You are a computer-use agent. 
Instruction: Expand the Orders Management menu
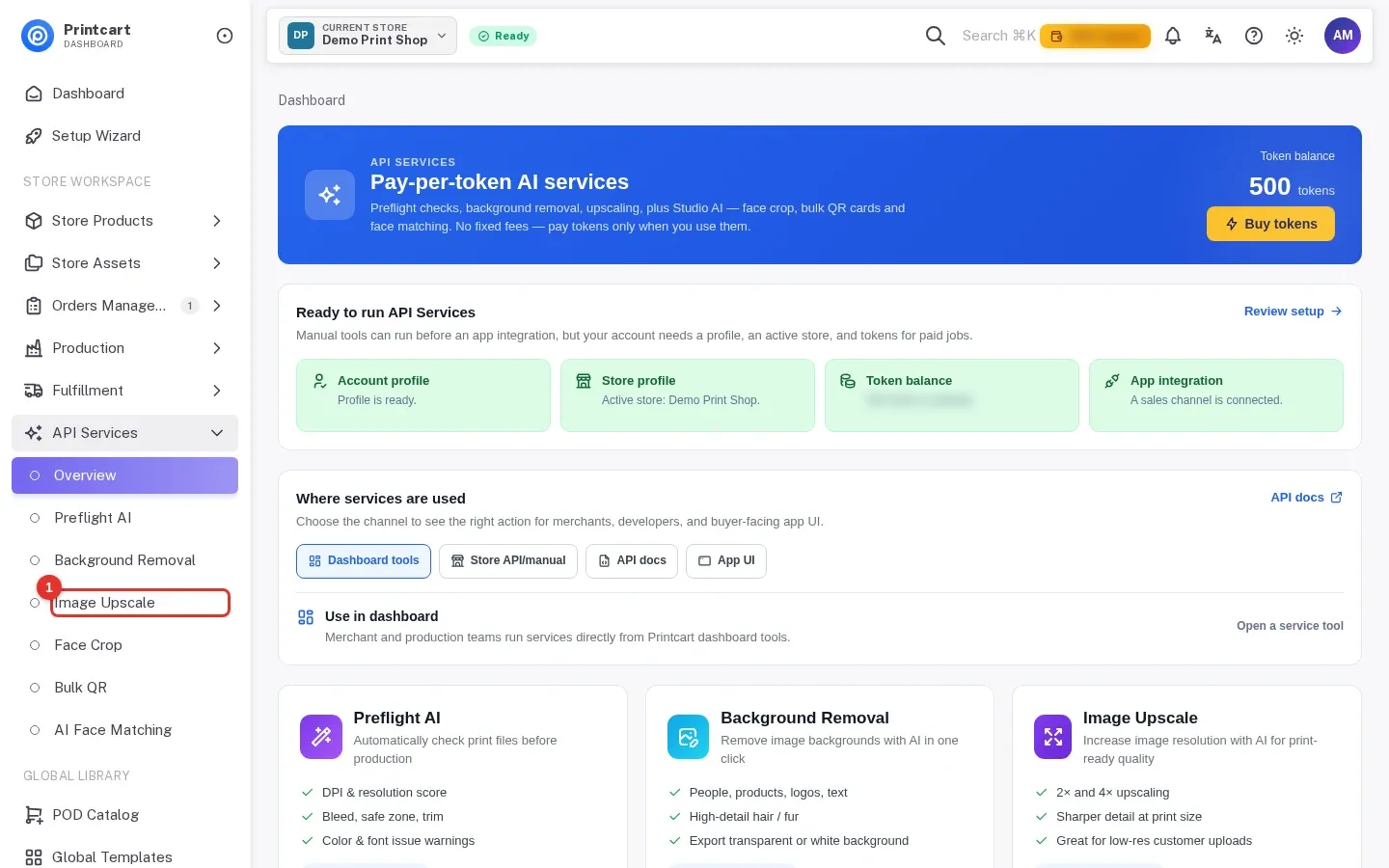pyautogui.click(x=124, y=306)
